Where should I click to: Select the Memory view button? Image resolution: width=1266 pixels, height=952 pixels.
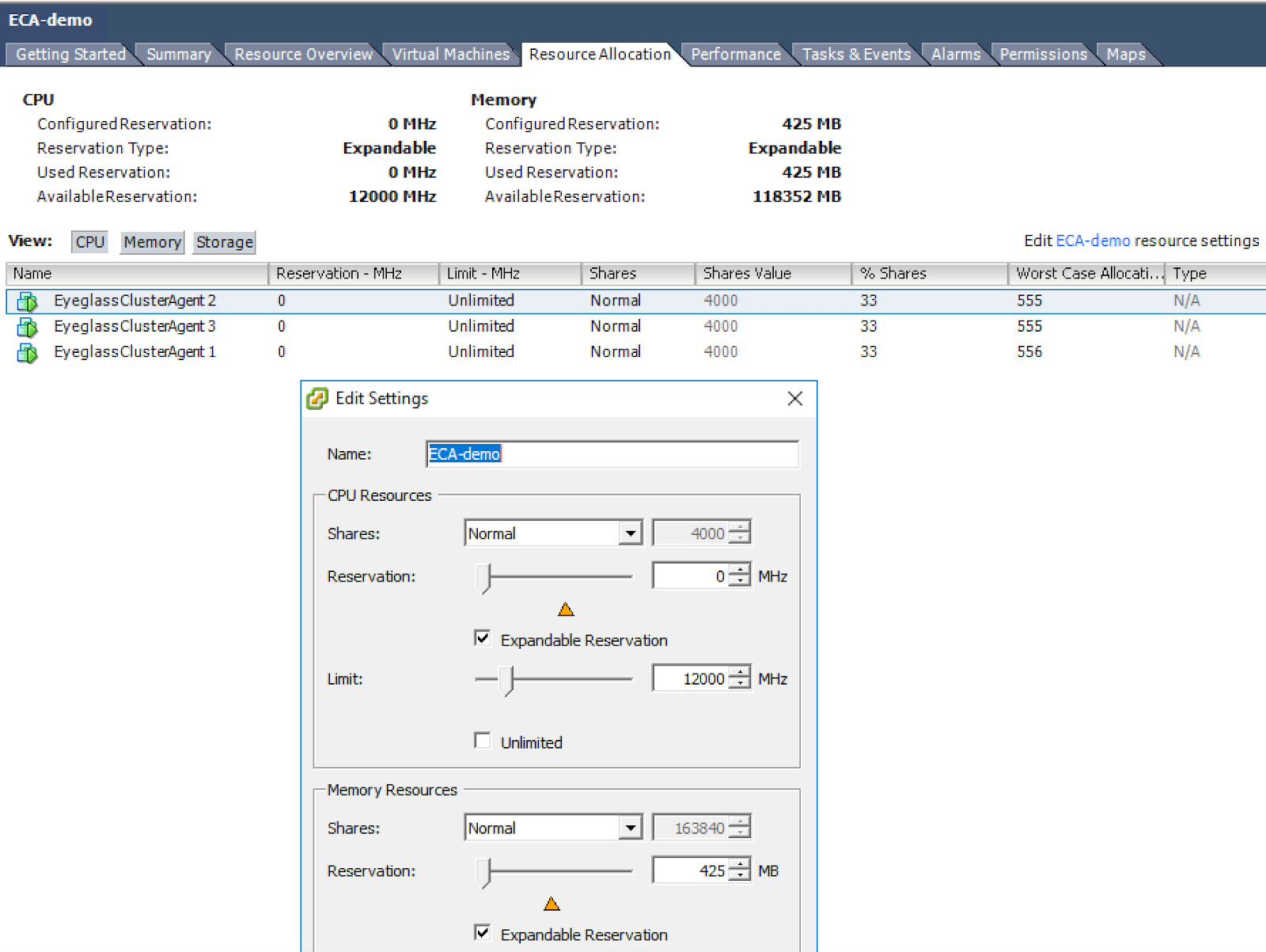coord(152,242)
